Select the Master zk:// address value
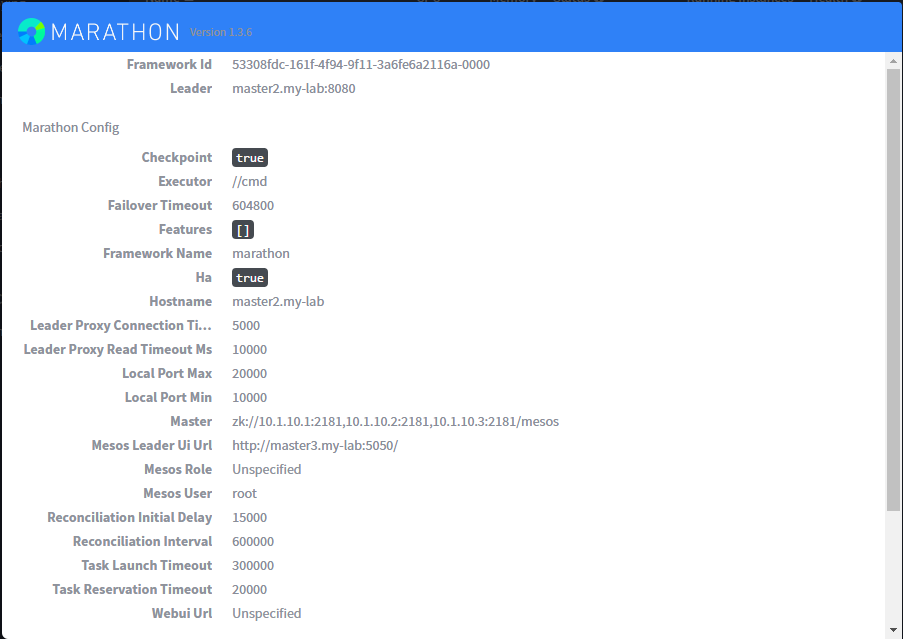903x639 pixels. pos(396,421)
